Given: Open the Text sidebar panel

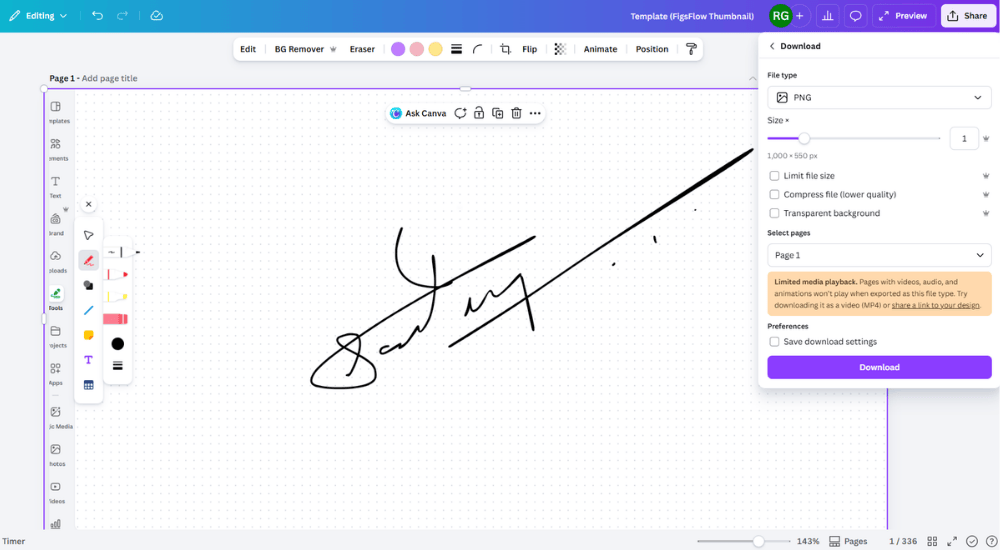Looking at the screenshot, I should [x=55, y=186].
